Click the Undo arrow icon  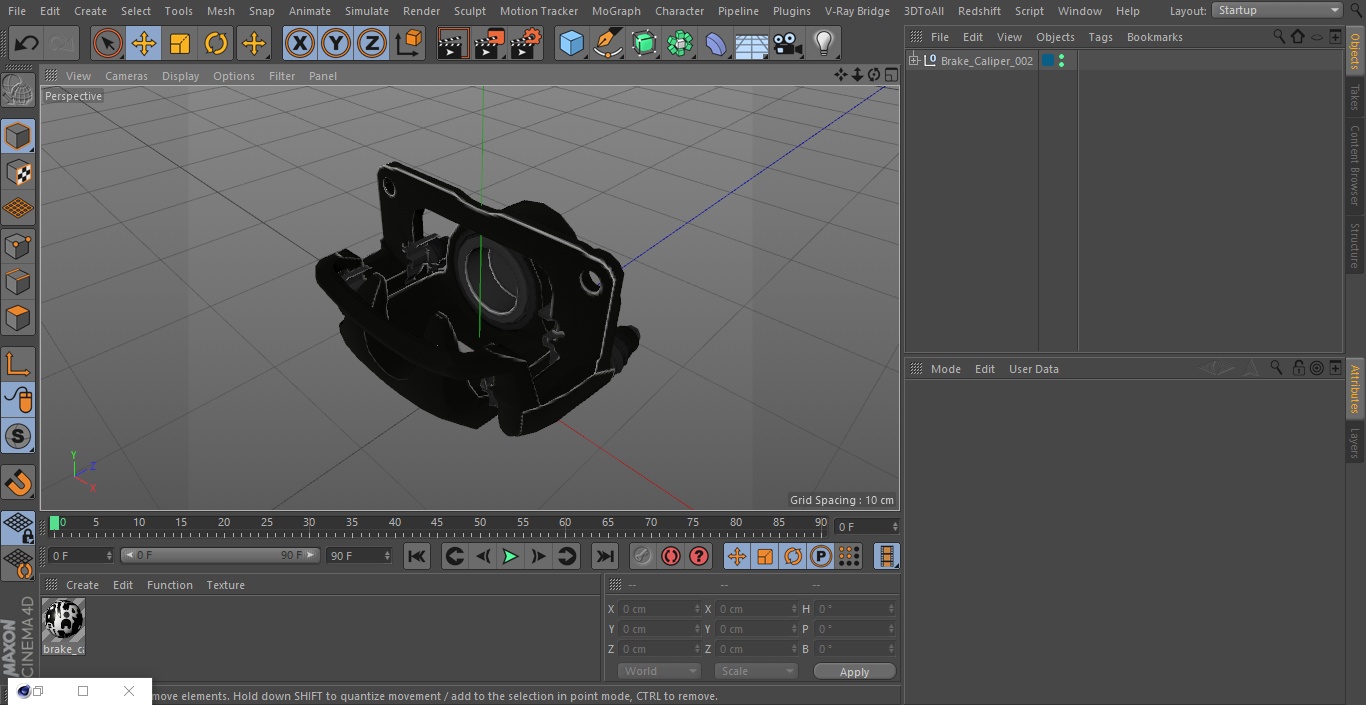click(27, 44)
